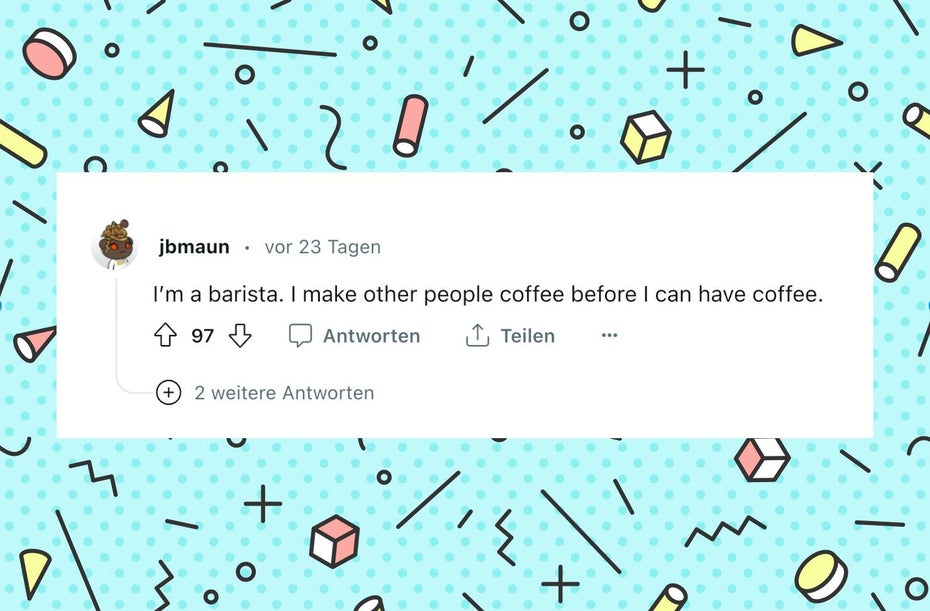Click the pink cylinder at the top

point(410,125)
